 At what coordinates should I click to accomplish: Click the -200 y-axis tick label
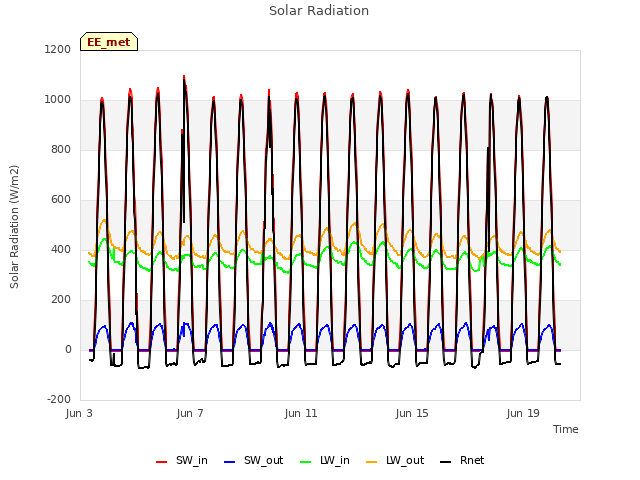(59, 399)
